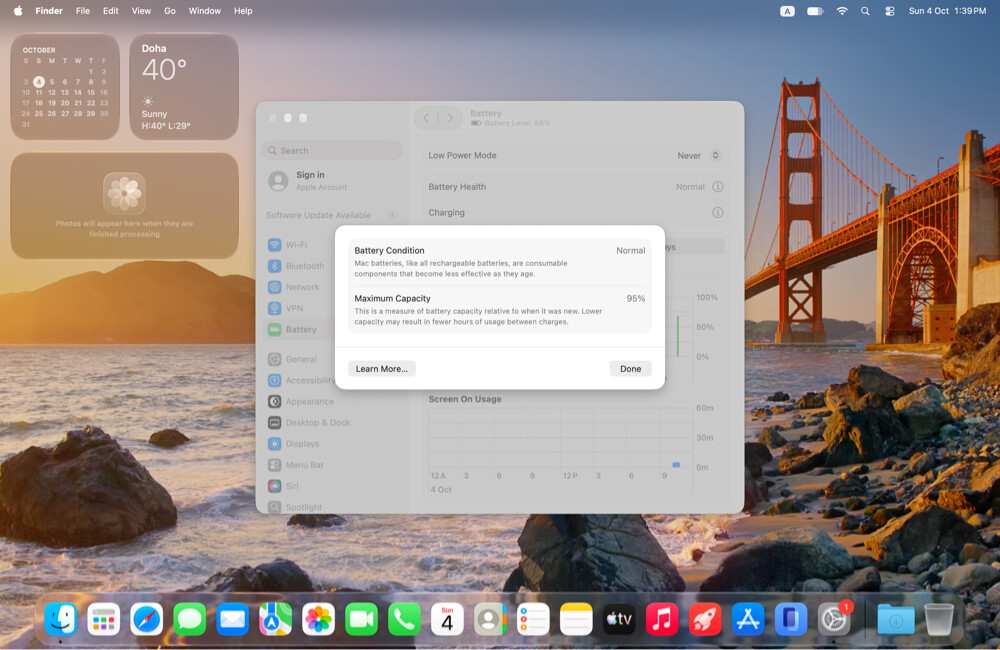Open Phone app in Dock
The height and width of the screenshot is (650, 1000).
pyautogui.click(x=404, y=619)
